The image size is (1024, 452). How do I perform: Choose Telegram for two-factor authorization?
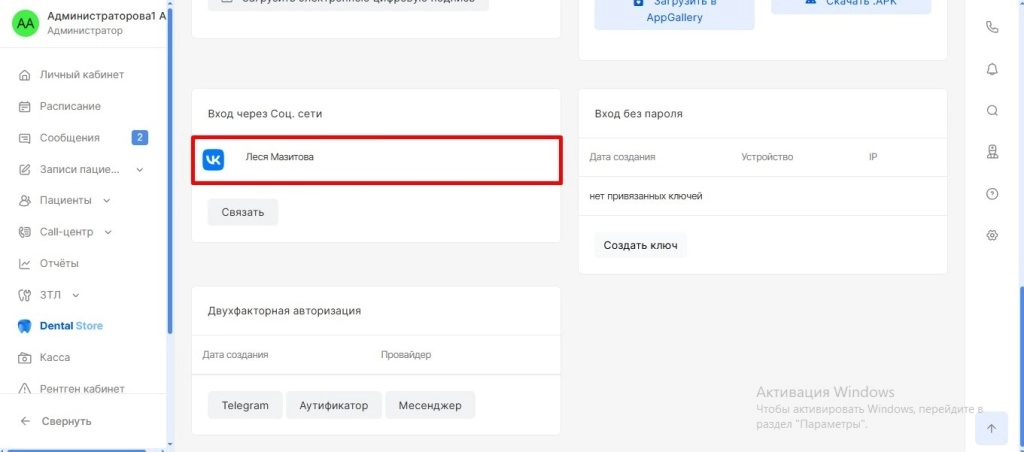(245, 405)
